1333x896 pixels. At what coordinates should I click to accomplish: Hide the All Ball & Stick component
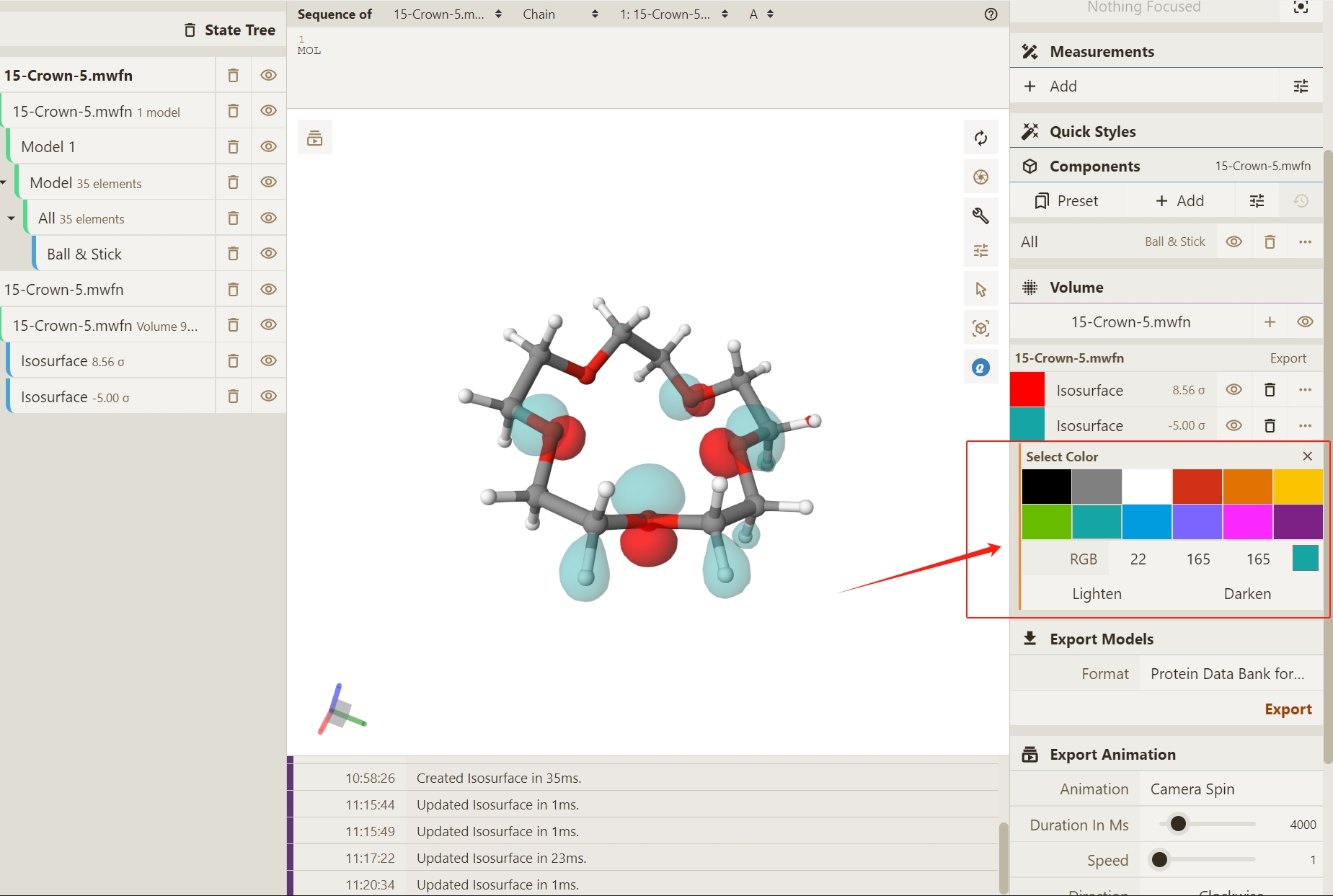(x=1234, y=242)
